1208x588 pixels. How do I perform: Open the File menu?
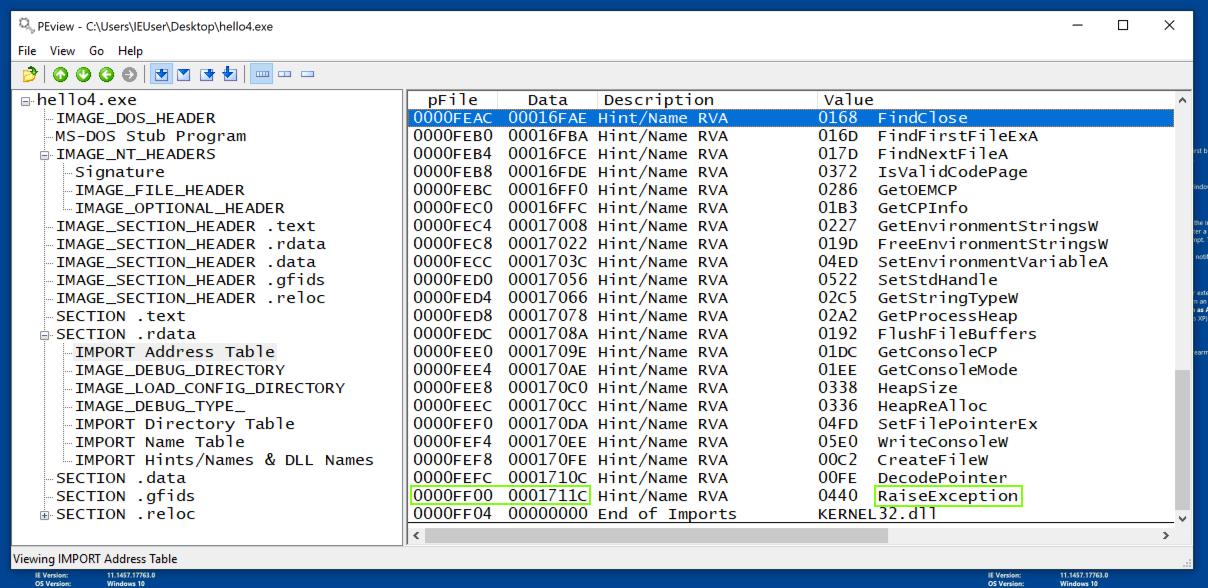tap(27, 50)
